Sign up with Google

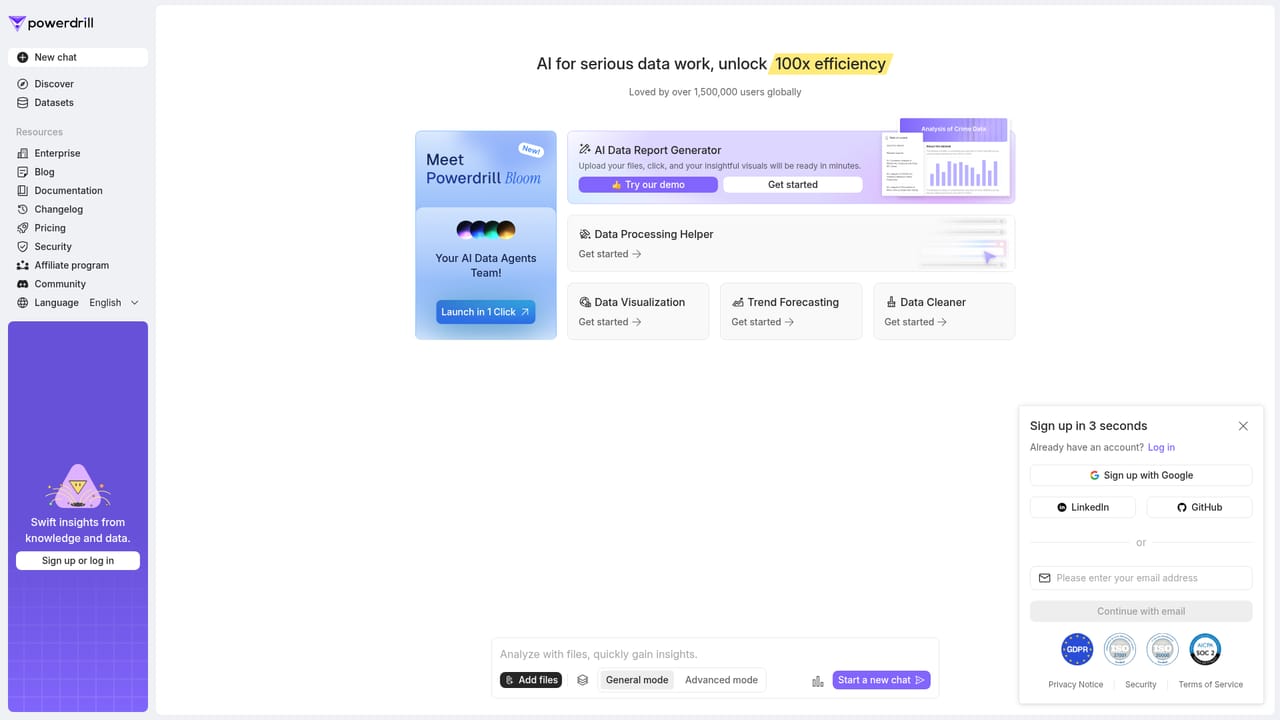(x=1141, y=476)
